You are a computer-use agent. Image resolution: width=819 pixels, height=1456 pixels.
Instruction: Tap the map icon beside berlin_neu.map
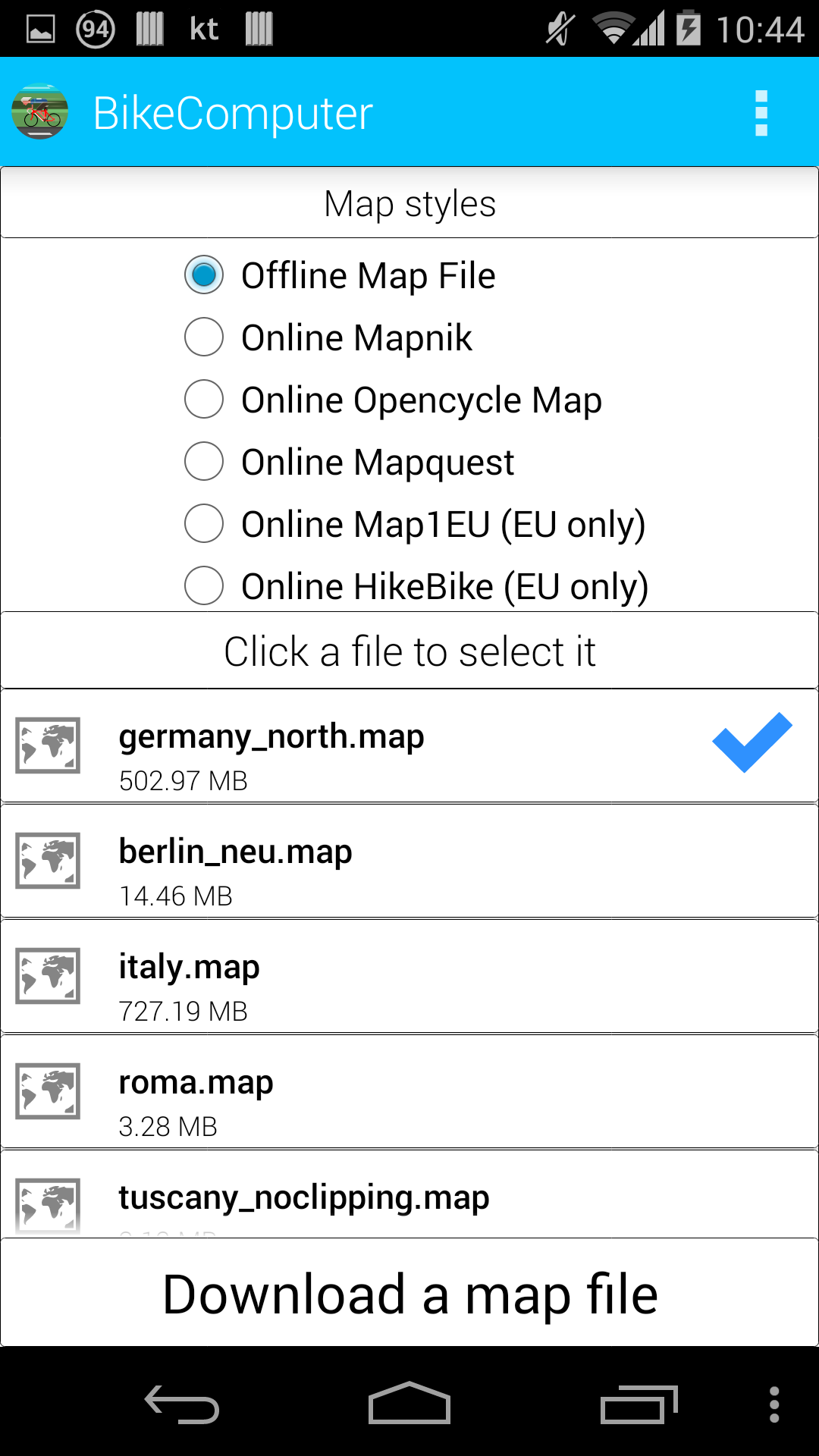point(48,861)
